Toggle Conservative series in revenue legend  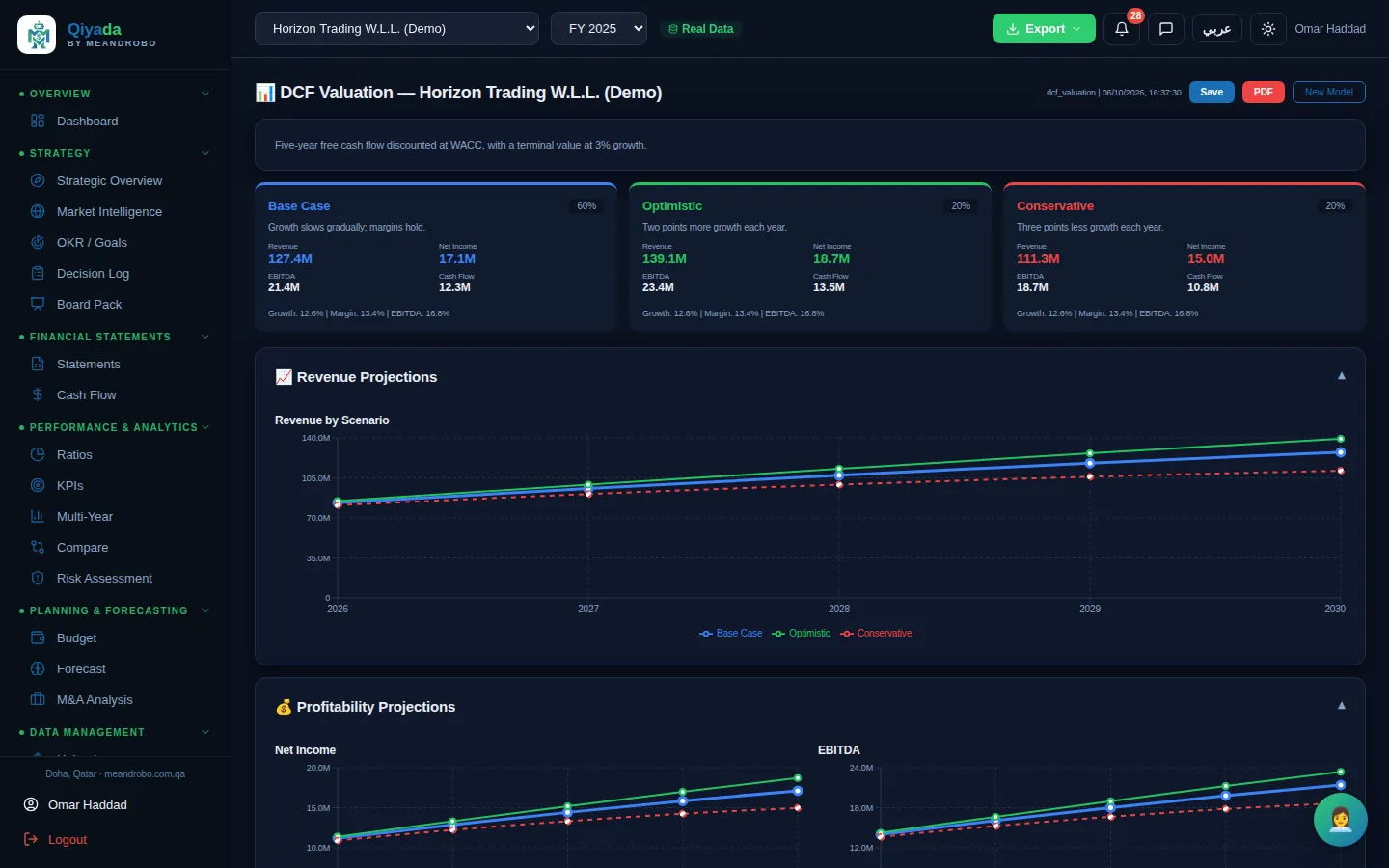point(876,634)
